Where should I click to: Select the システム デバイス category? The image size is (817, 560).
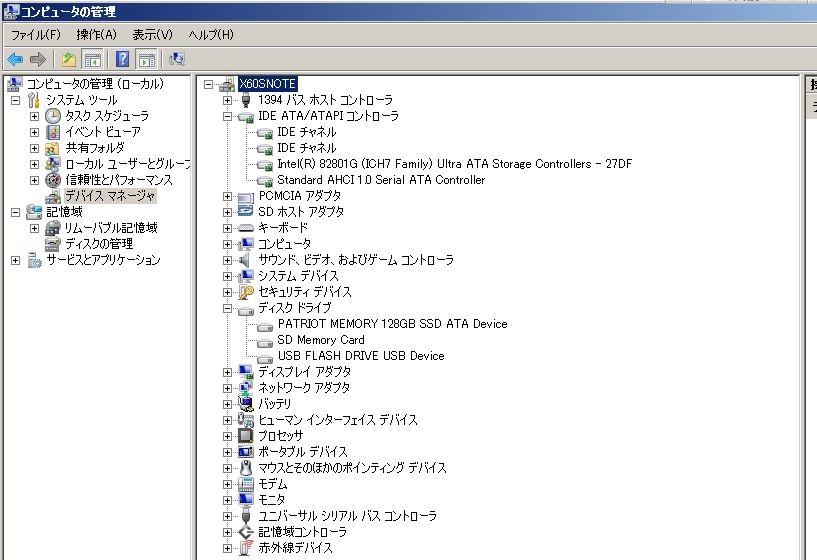click(298, 276)
